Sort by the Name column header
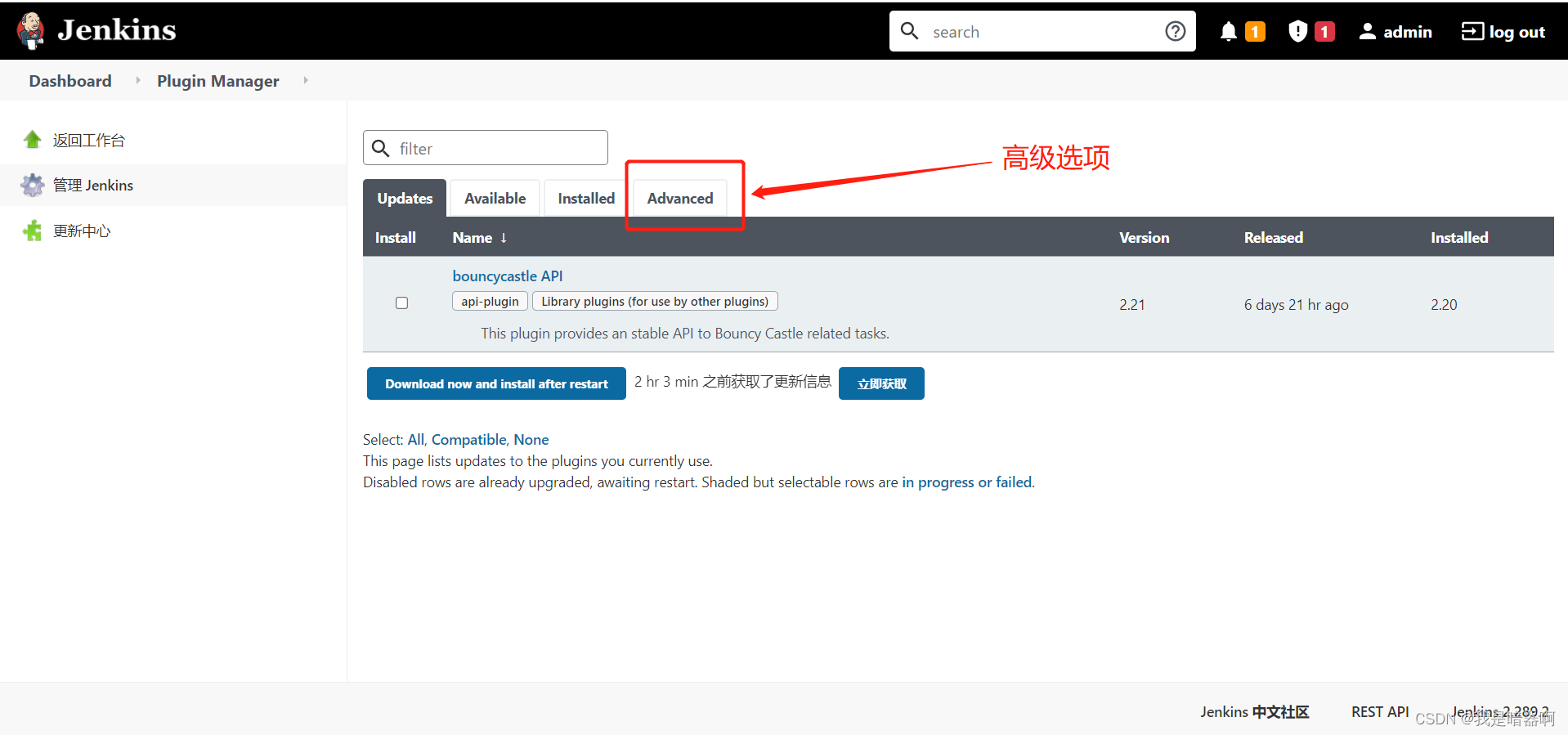This screenshot has height=735, width=1568. point(473,238)
